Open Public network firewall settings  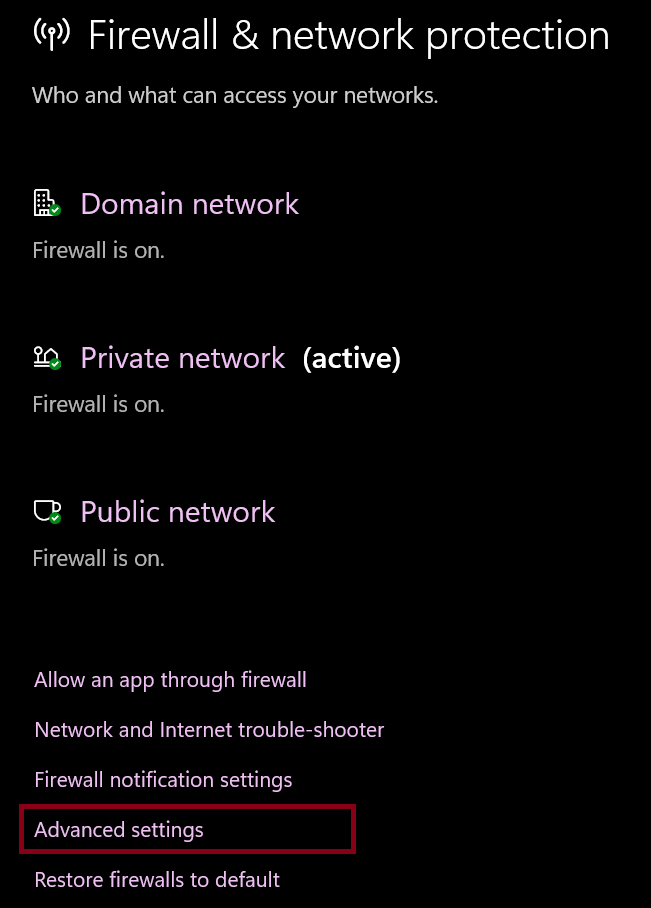[x=177, y=512]
